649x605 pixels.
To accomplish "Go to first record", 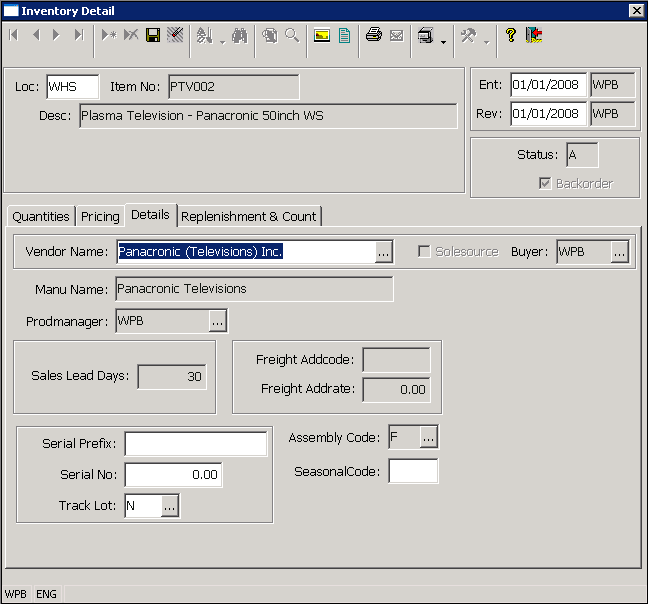I will click(14, 35).
